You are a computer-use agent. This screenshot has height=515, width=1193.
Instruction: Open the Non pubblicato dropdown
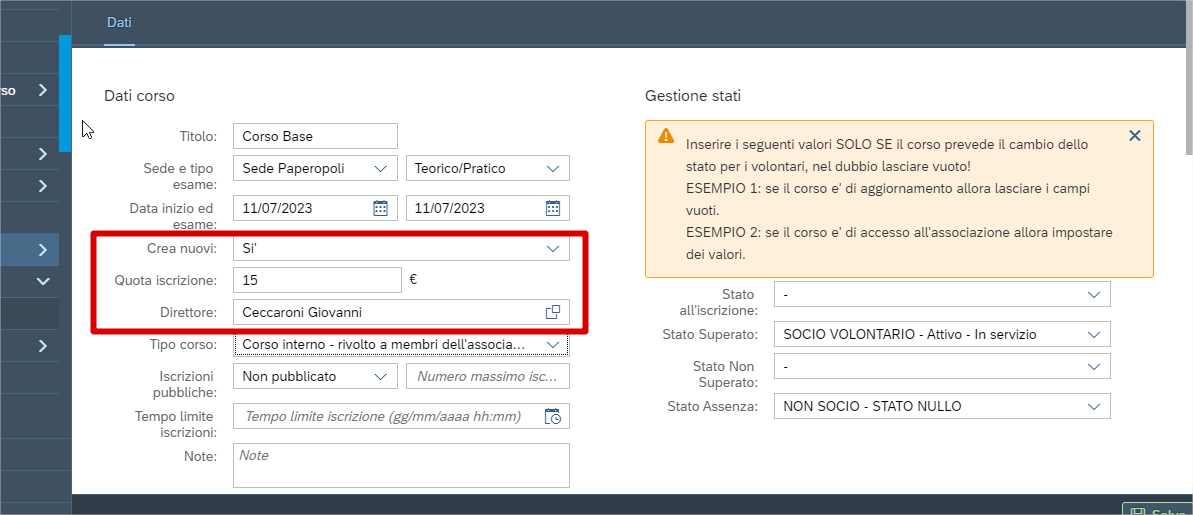pyautogui.click(x=380, y=377)
